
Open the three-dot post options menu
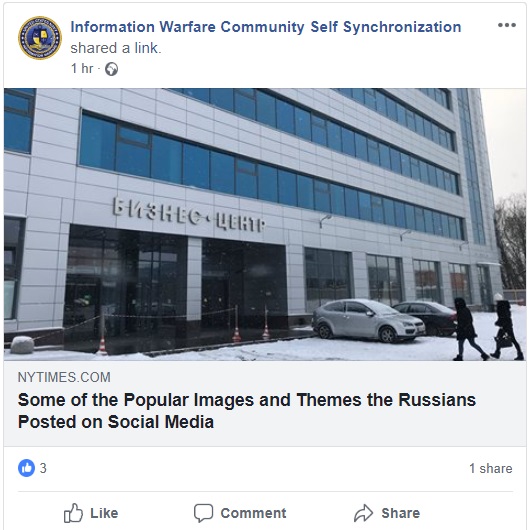click(x=507, y=25)
